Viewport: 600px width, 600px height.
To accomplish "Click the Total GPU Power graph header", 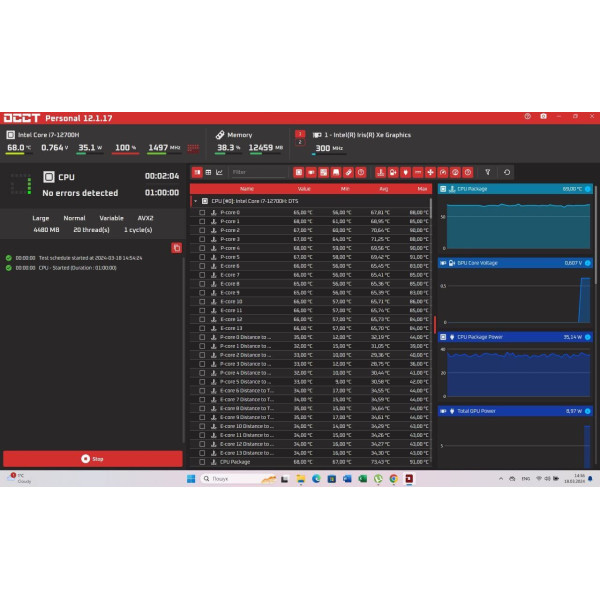I will pos(515,411).
